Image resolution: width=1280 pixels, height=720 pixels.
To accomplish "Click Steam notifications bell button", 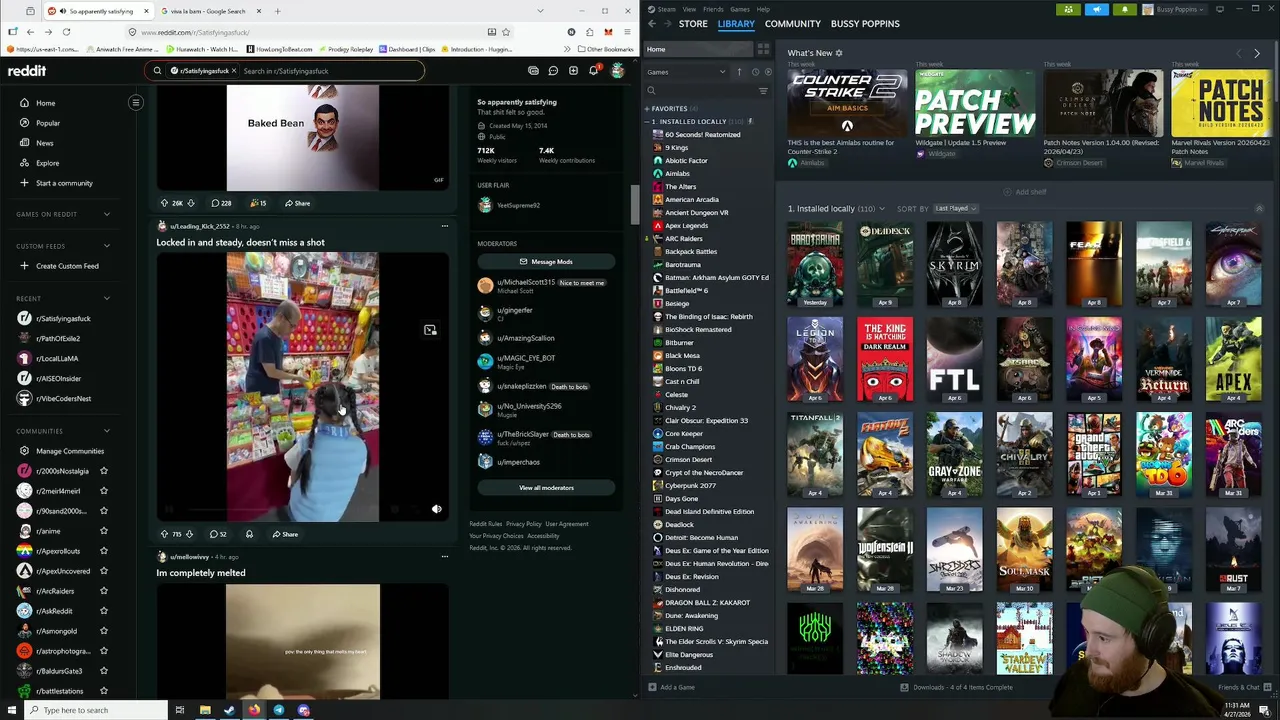I will point(1125,9).
